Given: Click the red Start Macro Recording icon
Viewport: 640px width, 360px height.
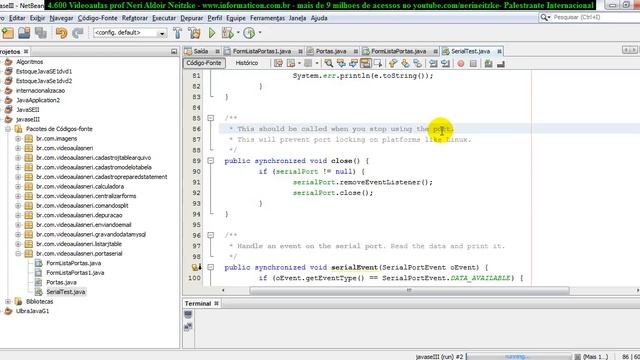Looking at the screenshot, I should coord(461,63).
